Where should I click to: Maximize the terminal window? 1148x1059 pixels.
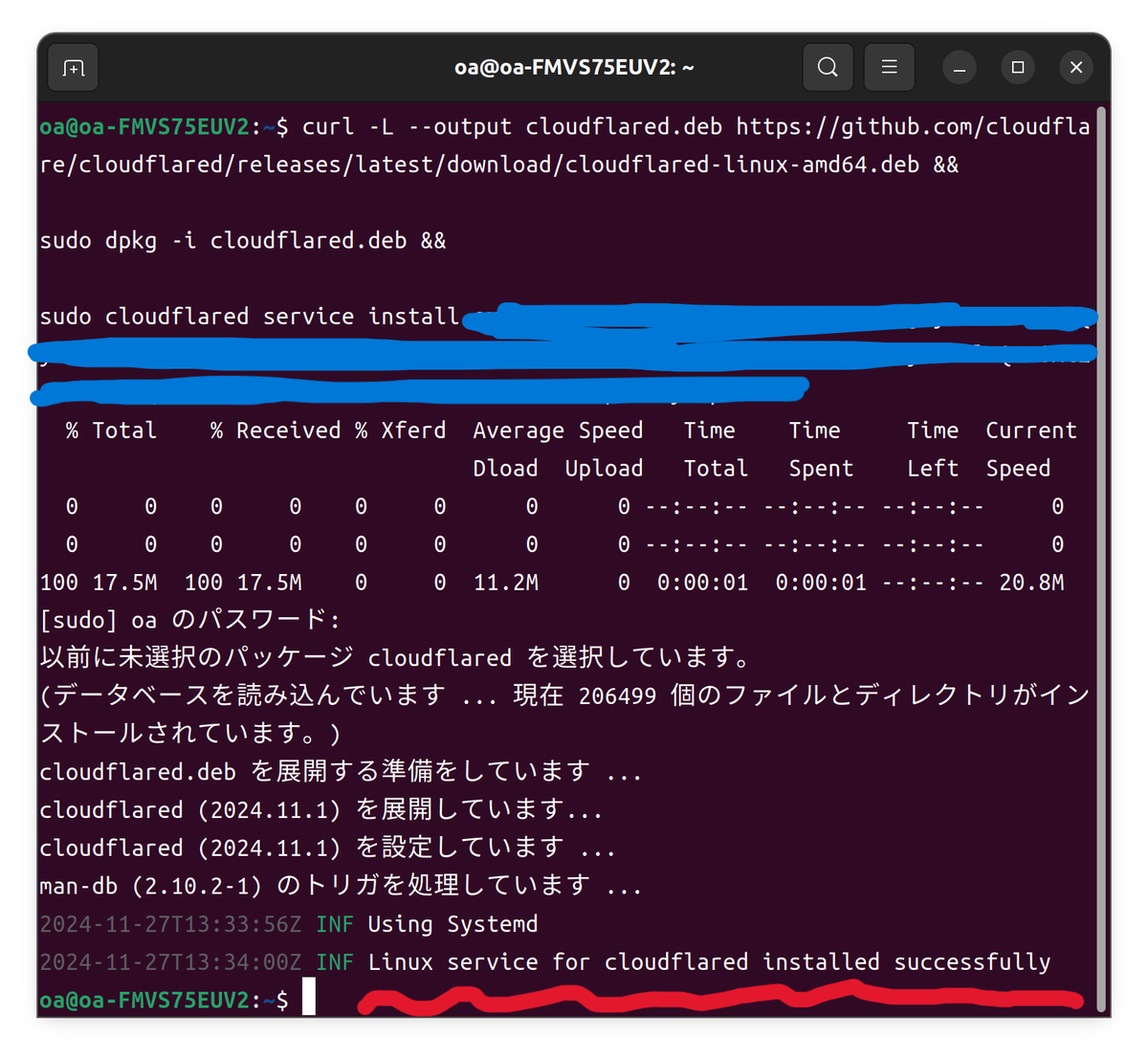[1018, 68]
